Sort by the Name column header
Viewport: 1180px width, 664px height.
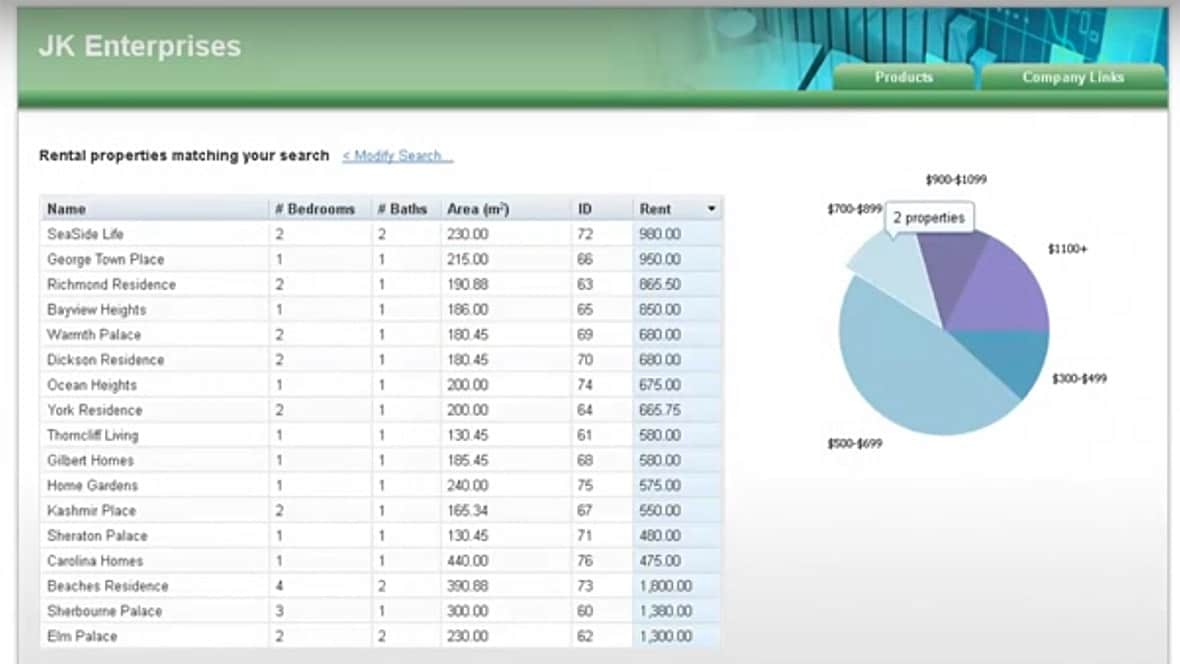66,209
